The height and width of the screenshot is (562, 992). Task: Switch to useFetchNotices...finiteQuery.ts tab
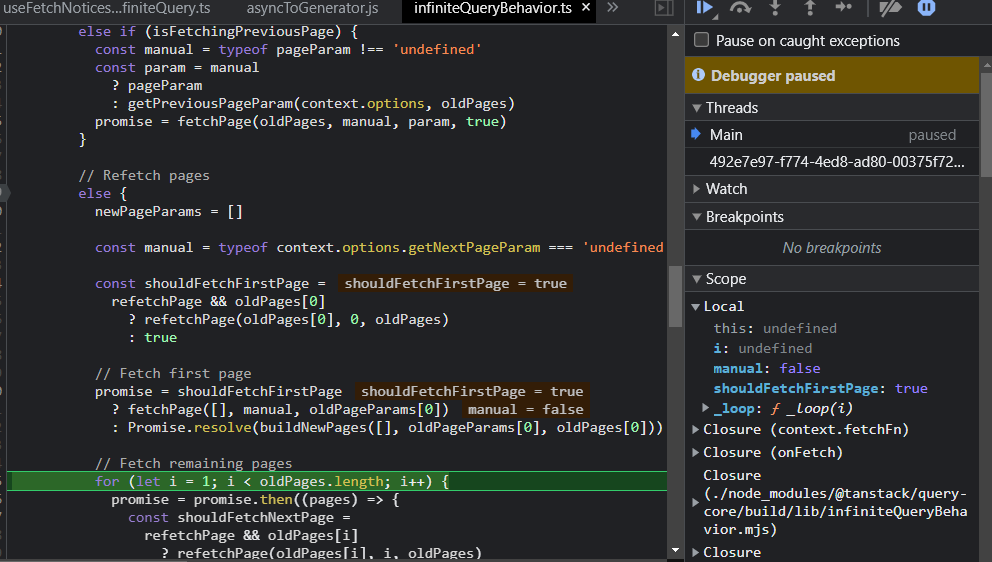(106, 8)
